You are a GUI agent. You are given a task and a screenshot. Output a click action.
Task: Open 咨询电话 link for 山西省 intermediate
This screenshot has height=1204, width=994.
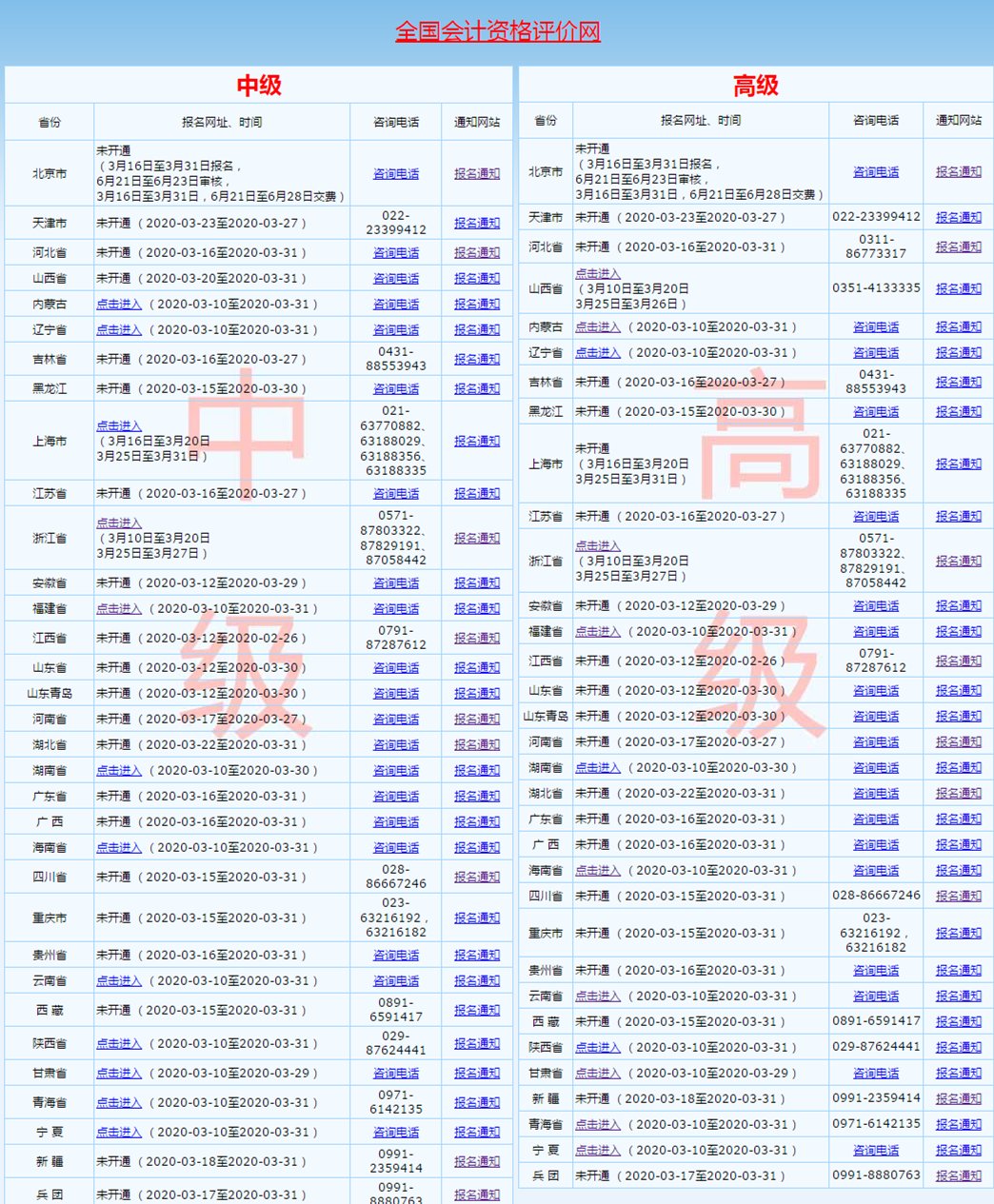click(x=396, y=277)
